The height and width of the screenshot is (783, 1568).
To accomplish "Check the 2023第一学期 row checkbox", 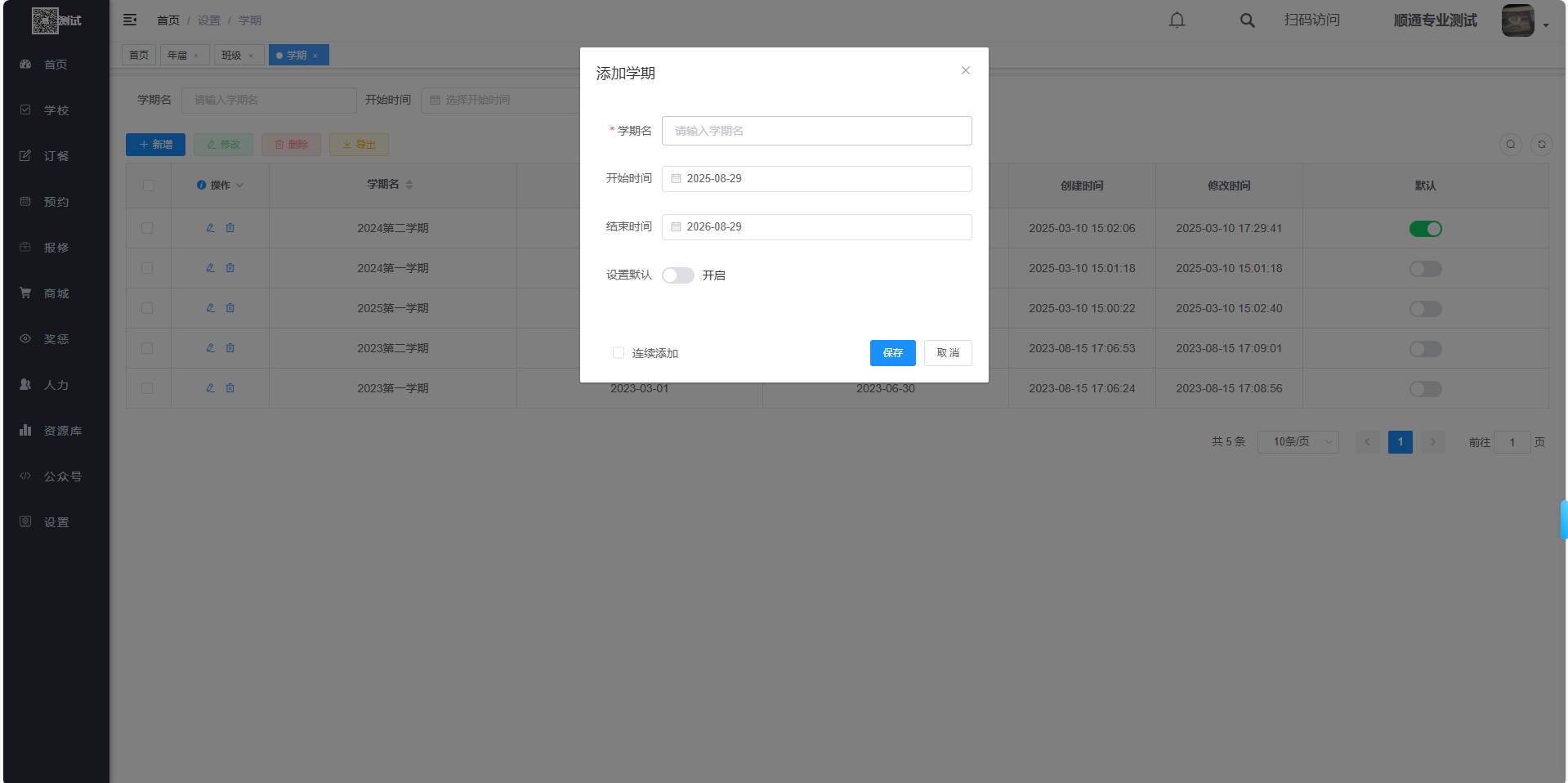I will pyautogui.click(x=147, y=388).
